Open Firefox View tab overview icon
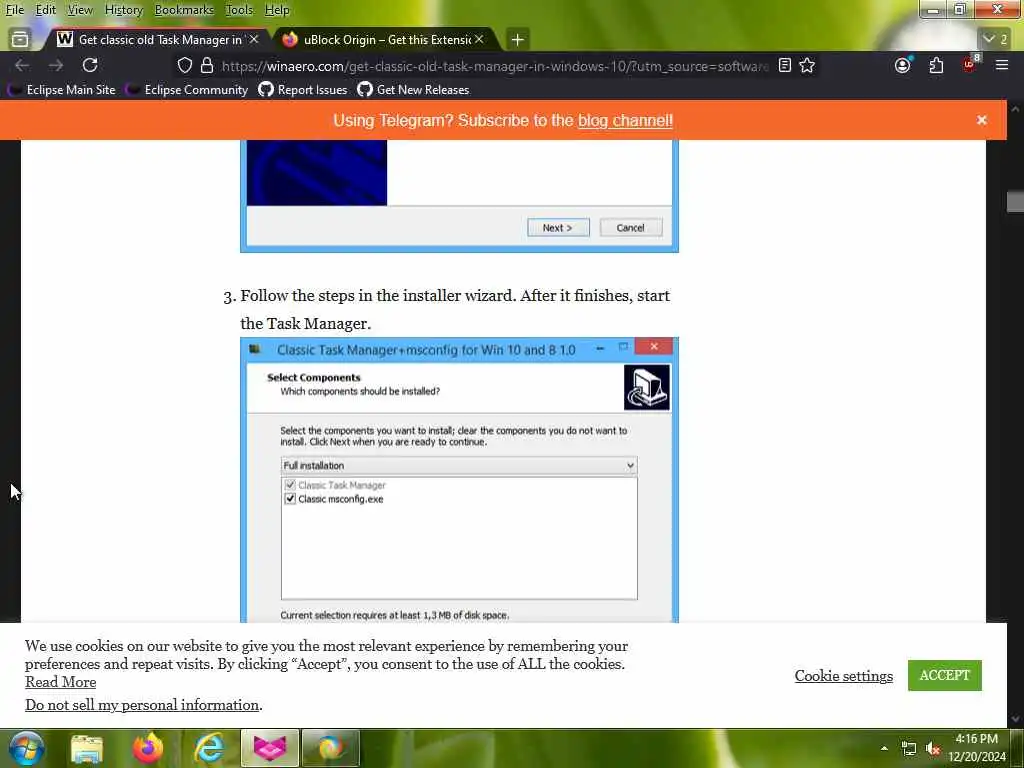This screenshot has height=768, width=1024. pyautogui.click(x=20, y=40)
